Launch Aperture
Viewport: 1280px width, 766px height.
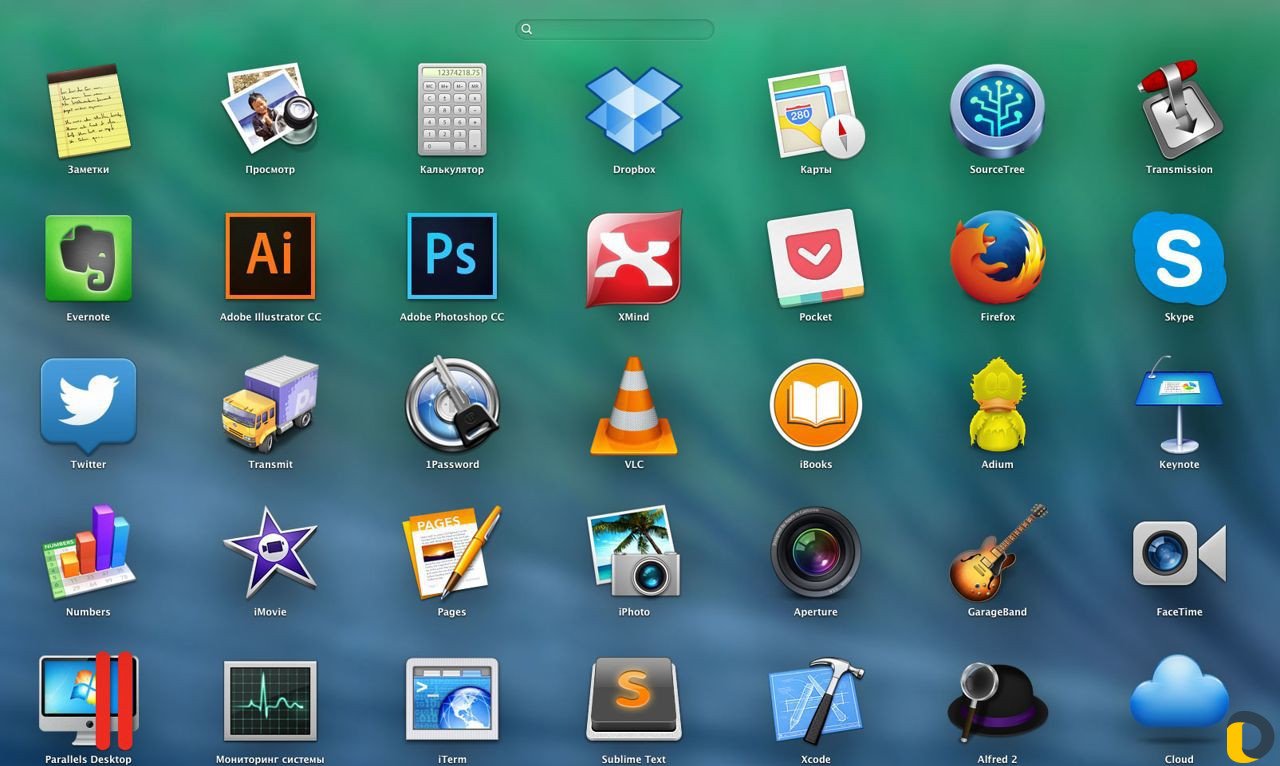[816, 552]
